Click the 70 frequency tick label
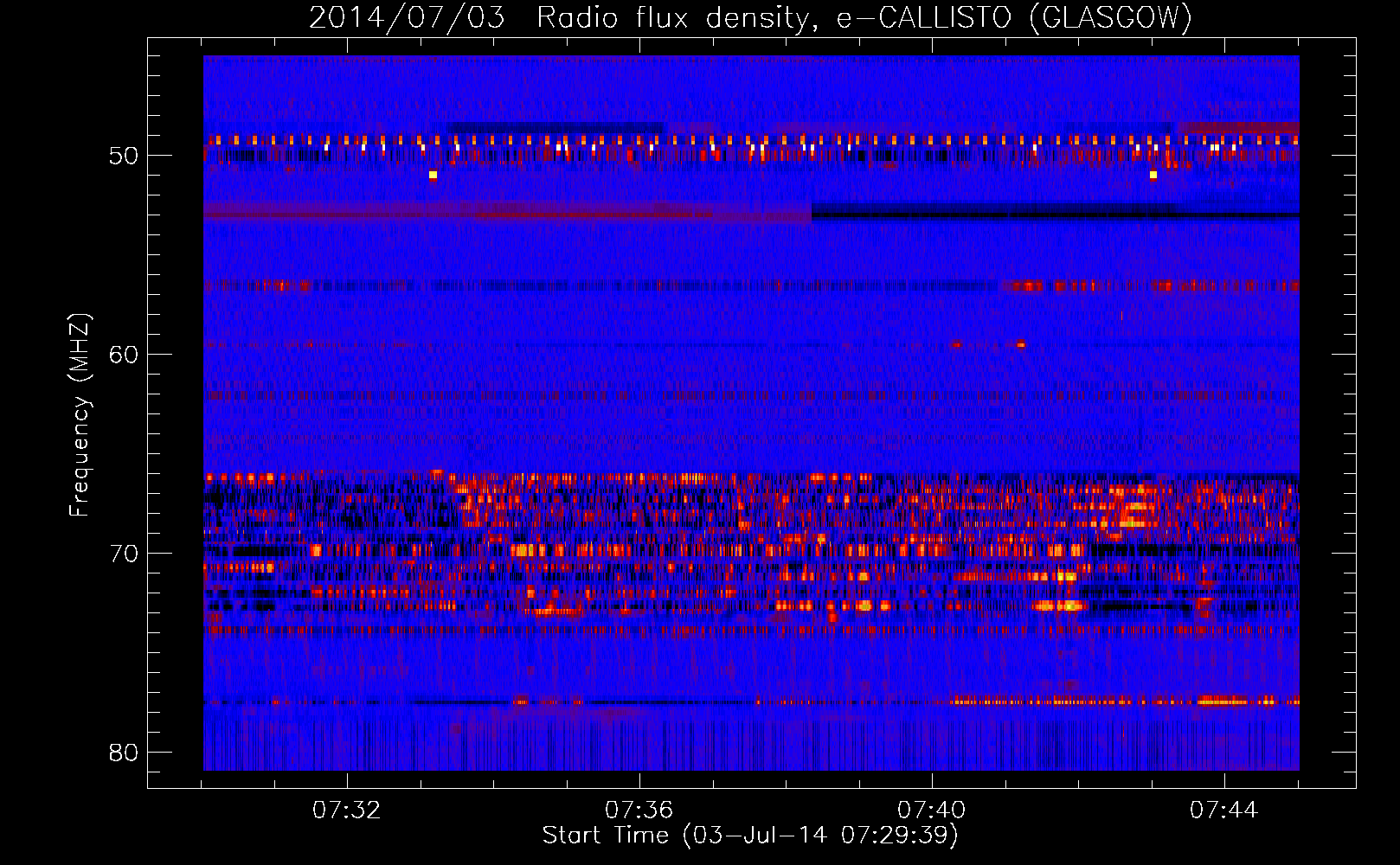Image resolution: width=1400 pixels, height=865 pixels. tap(124, 554)
